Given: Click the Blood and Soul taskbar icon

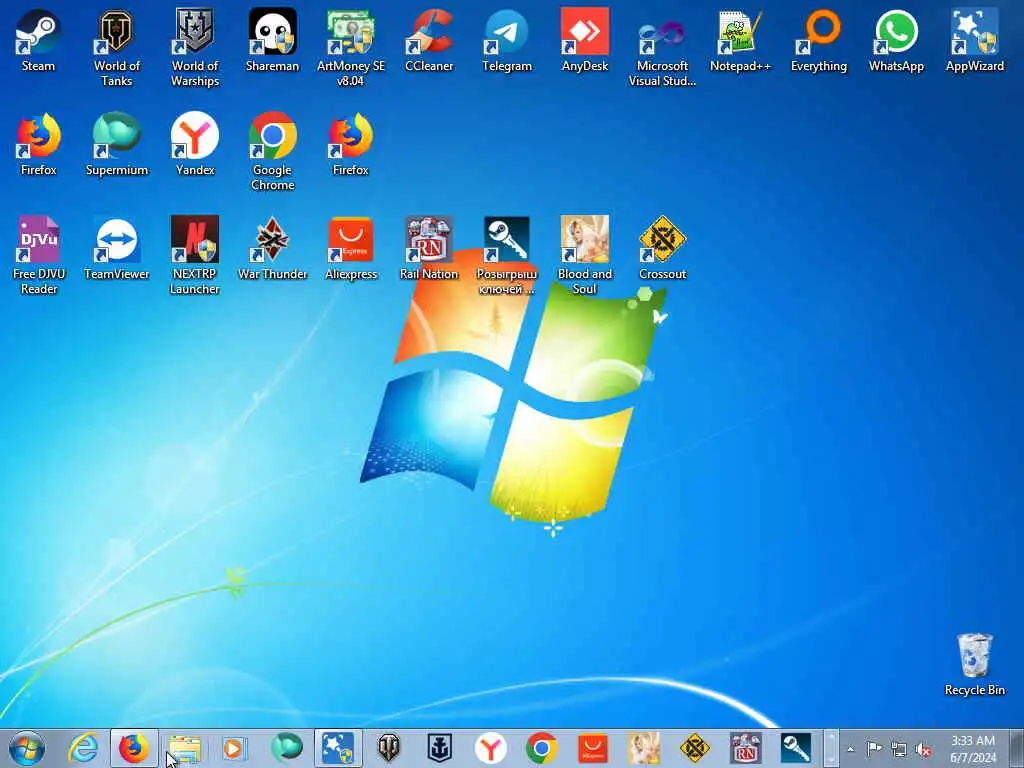Looking at the screenshot, I should click(x=643, y=748).
